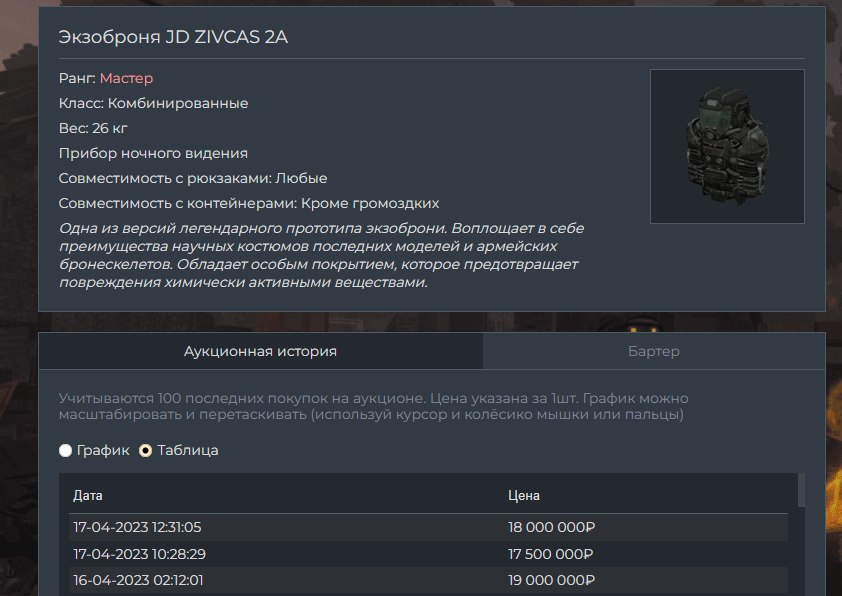This screenshot has width=842, height=596.
Task: Open the Аукционная история tab
Action: 260,351
